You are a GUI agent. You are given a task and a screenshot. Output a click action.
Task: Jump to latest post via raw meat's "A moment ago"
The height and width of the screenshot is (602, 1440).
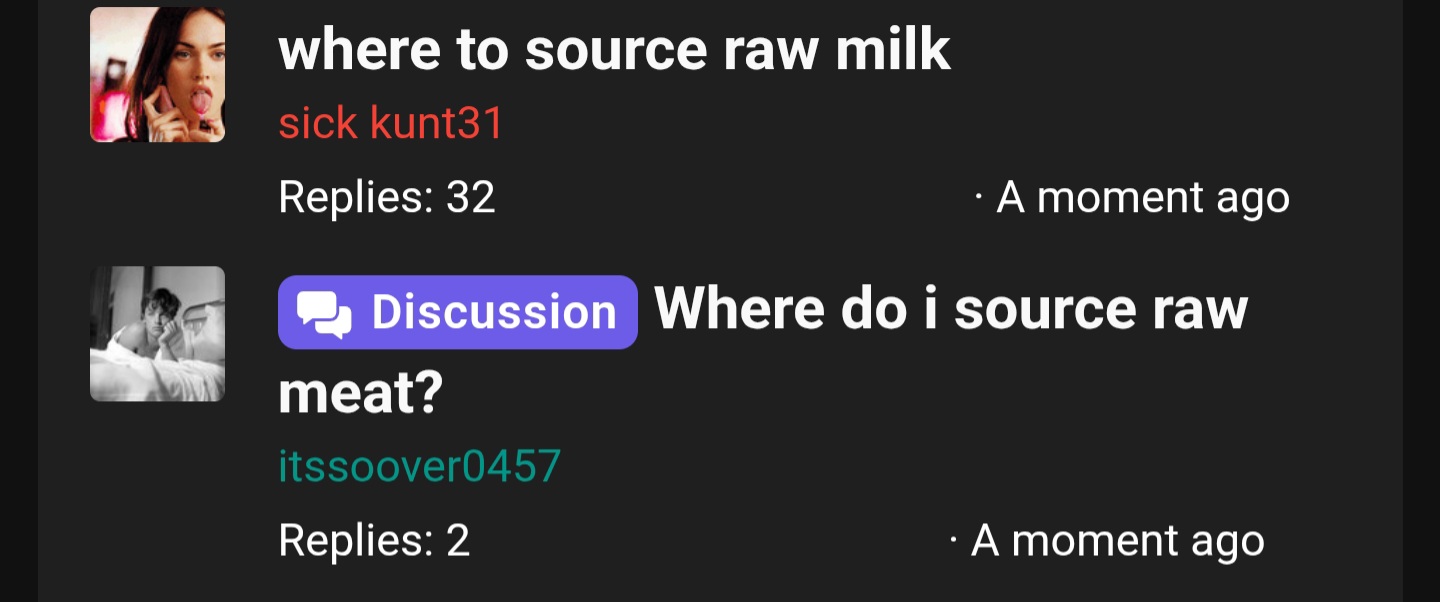click(1118, 541)
